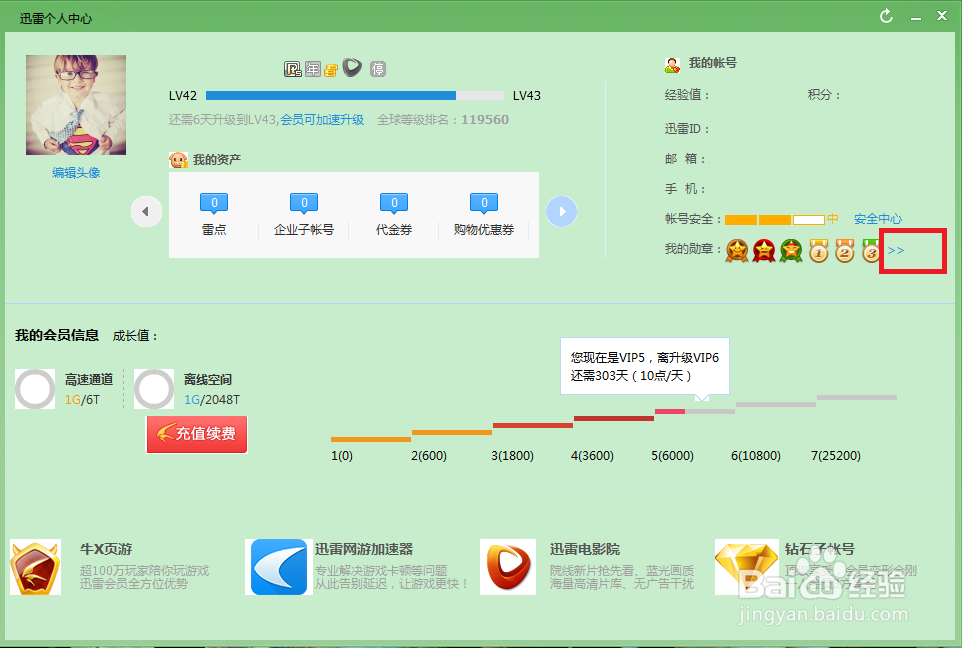The height and width of the screenshot is (648, 962).
Task: Click the right arrow of the assets carousel
Action: click(561, 211)
